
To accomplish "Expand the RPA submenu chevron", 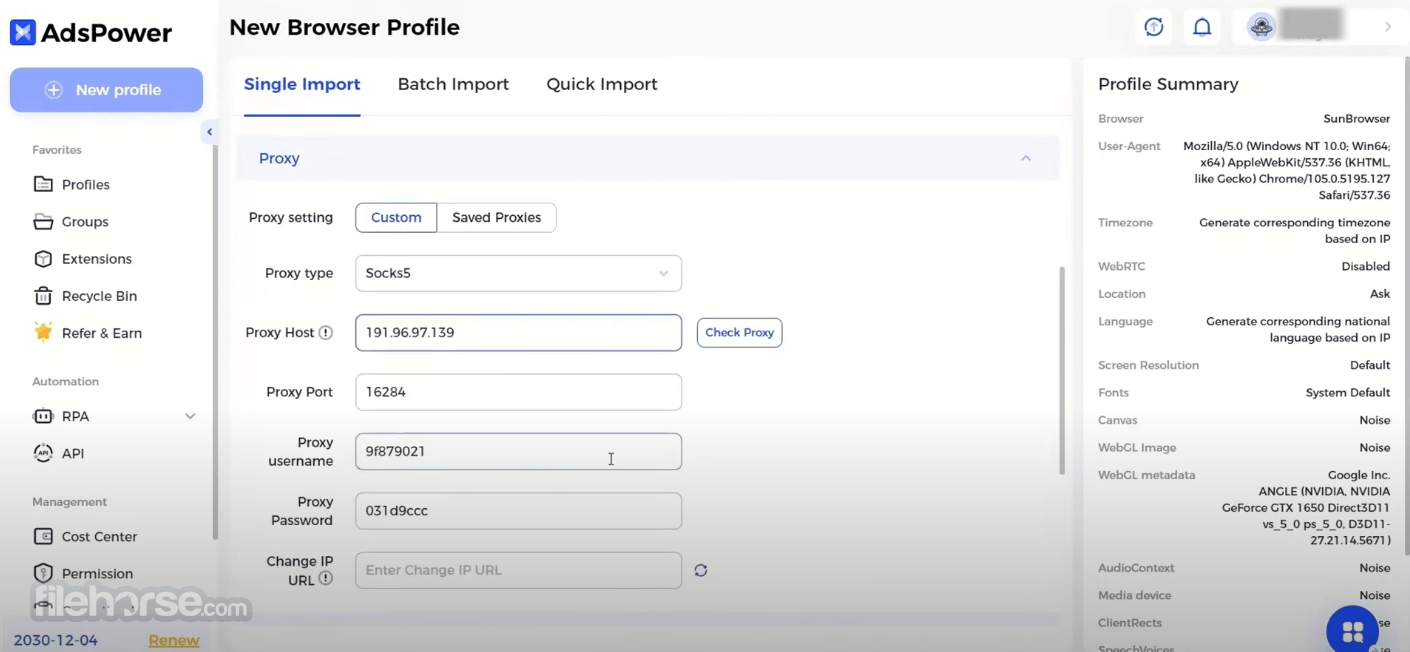I will pyautogui.click(x=190, y=416).
